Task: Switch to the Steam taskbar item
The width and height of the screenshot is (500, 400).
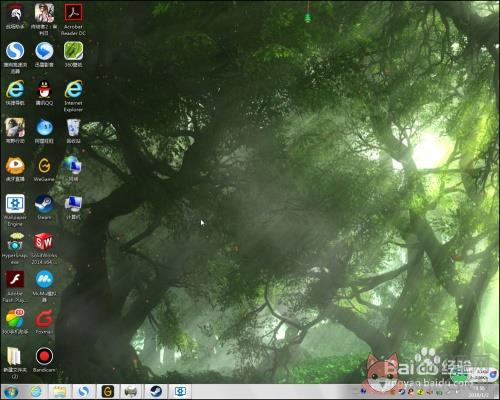Action: (x=155, y=391)
